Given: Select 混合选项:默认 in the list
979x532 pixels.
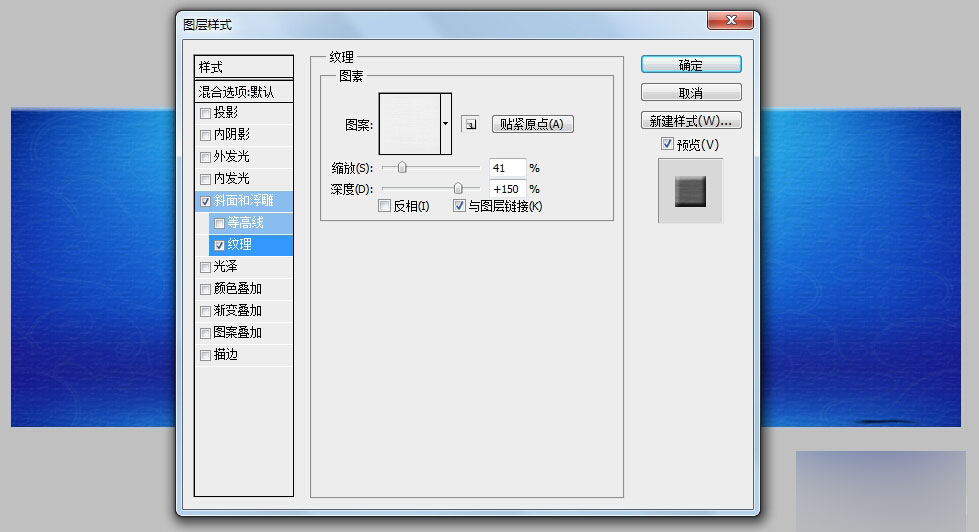Looking at the screenshot, I should 244,92.
